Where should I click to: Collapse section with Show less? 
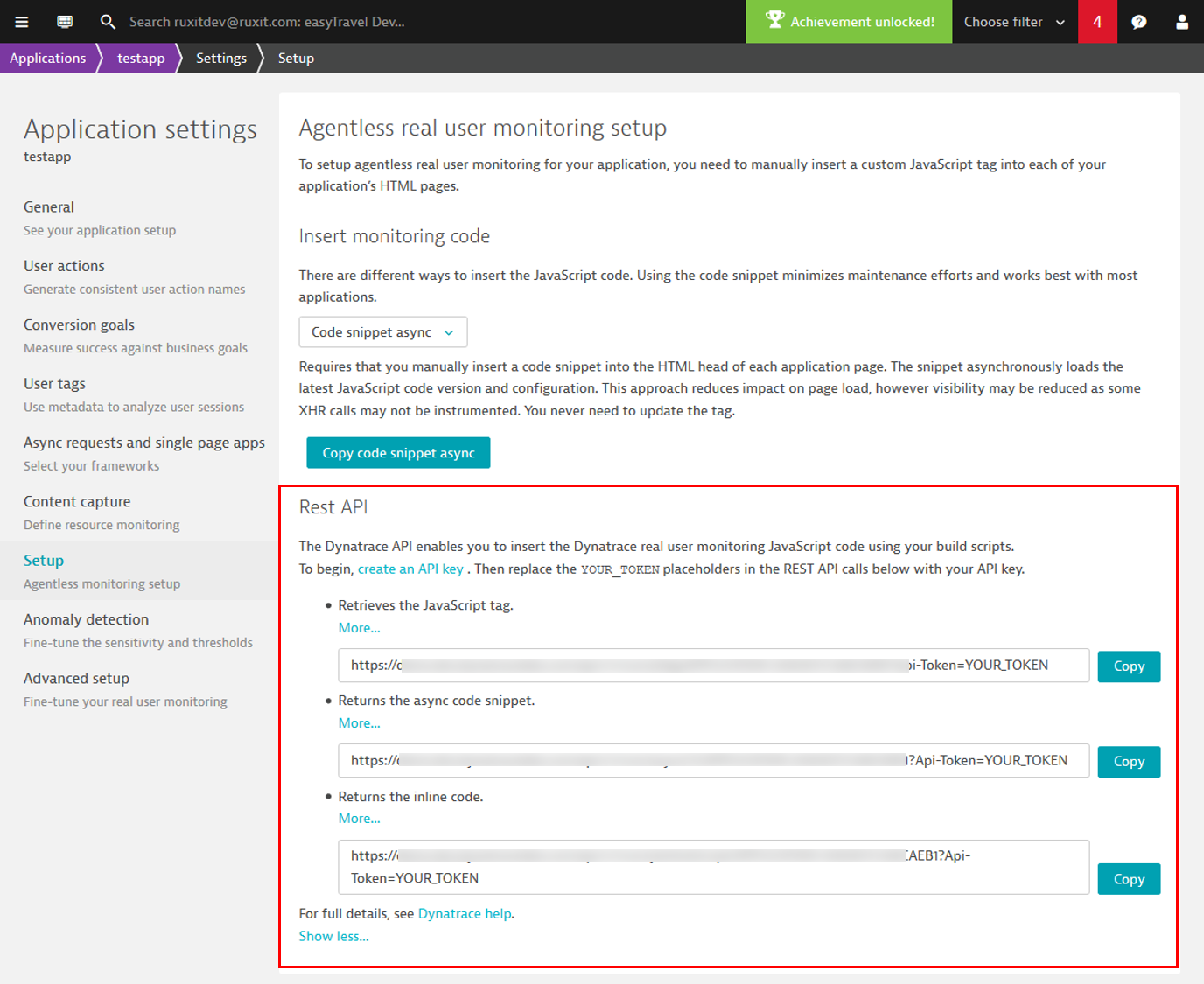point(333,936)
